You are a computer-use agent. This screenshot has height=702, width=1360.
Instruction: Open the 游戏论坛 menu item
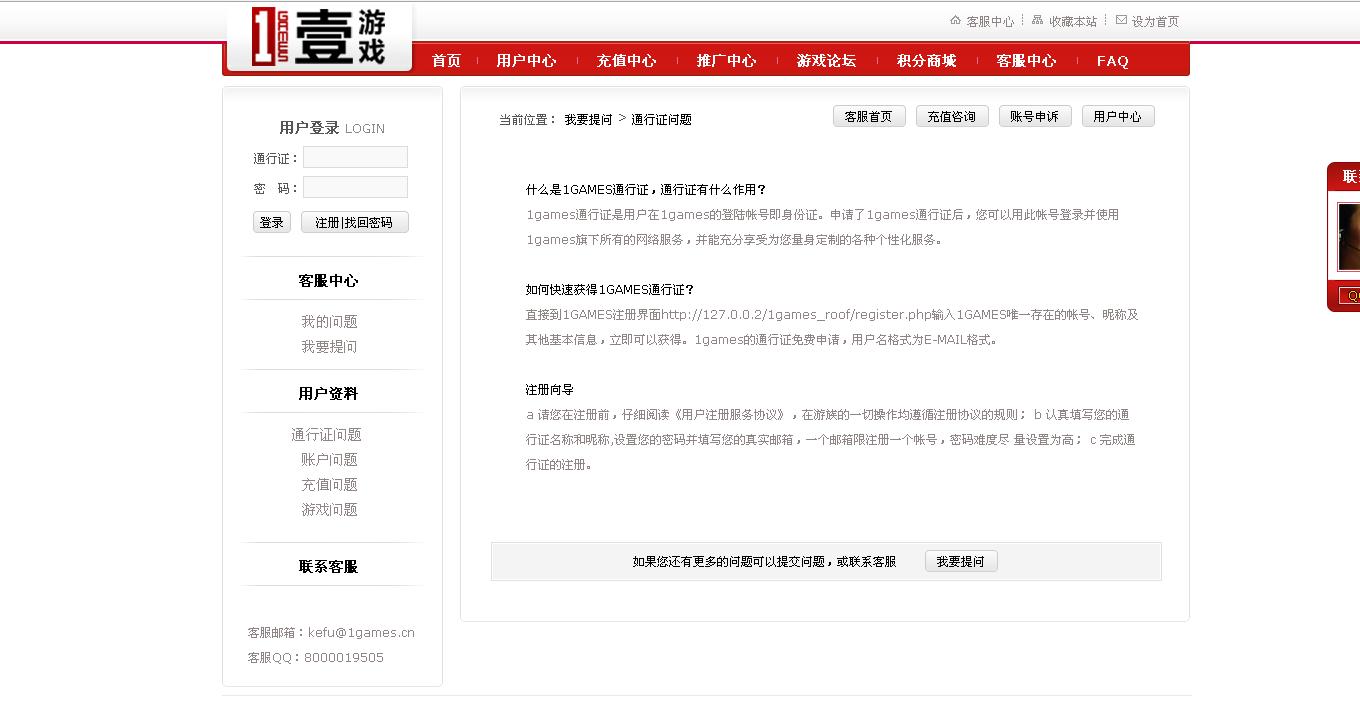click(x=827, y=60)
